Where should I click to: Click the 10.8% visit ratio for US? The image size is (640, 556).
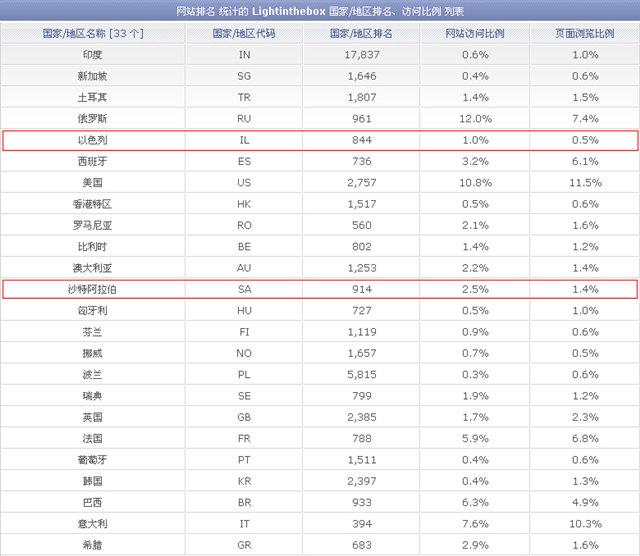click(x=476, y=182)
